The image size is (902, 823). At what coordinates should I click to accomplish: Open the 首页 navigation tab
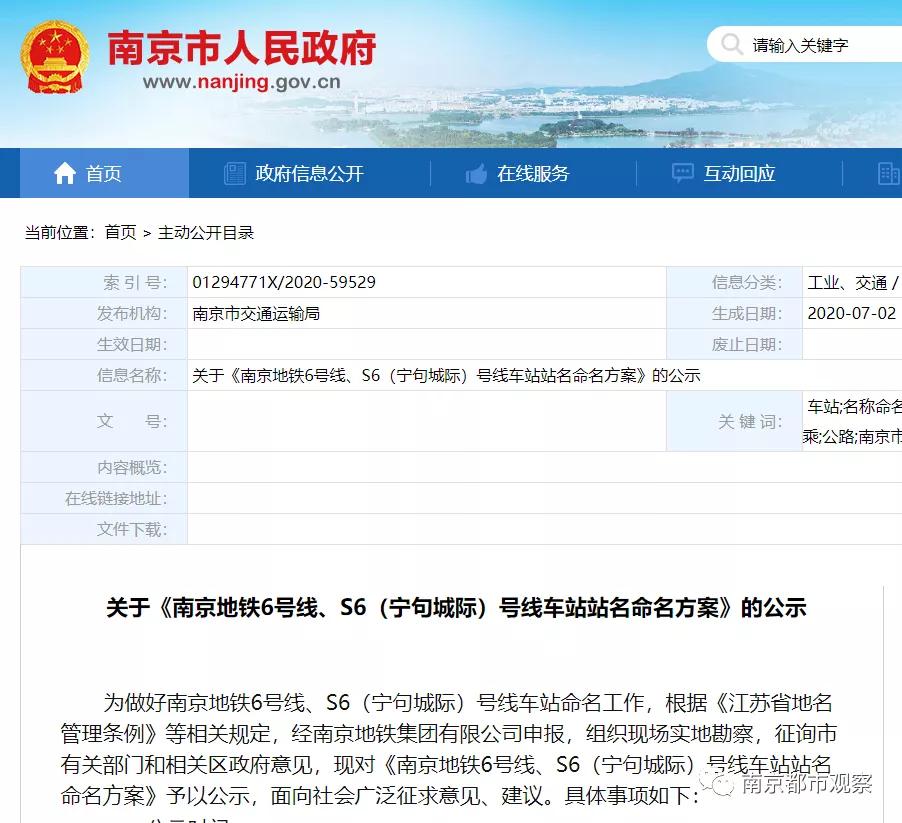pyautogui.click(x=104, y=173)
